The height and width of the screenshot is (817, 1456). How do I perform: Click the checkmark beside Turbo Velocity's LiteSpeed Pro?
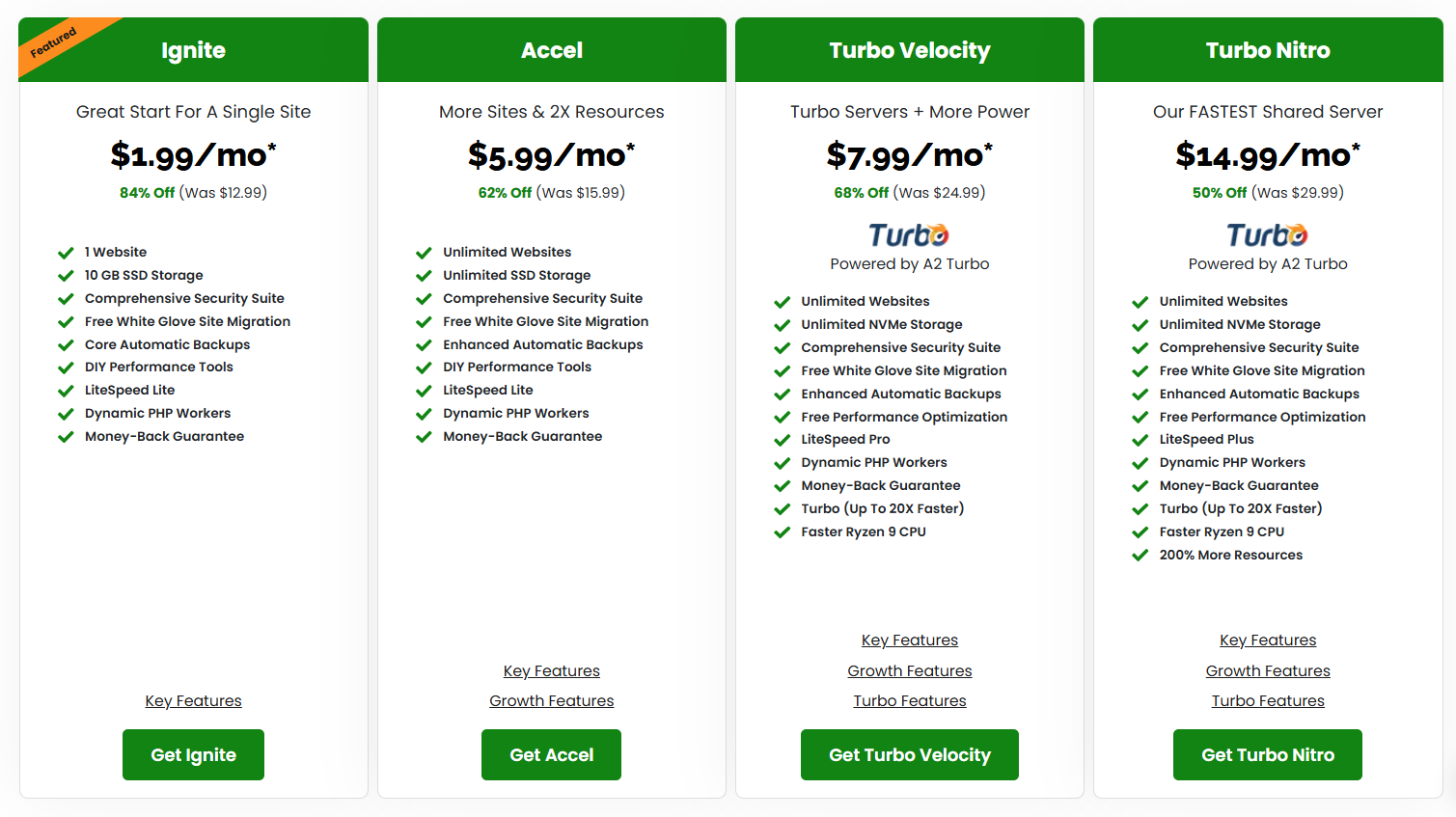(x=782, y=440)
